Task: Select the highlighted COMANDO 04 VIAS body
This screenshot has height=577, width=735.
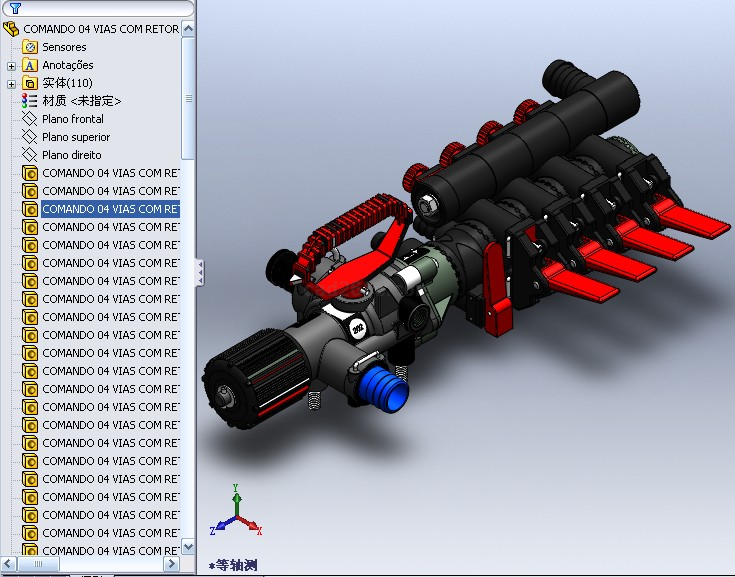Action: [110, 209]
